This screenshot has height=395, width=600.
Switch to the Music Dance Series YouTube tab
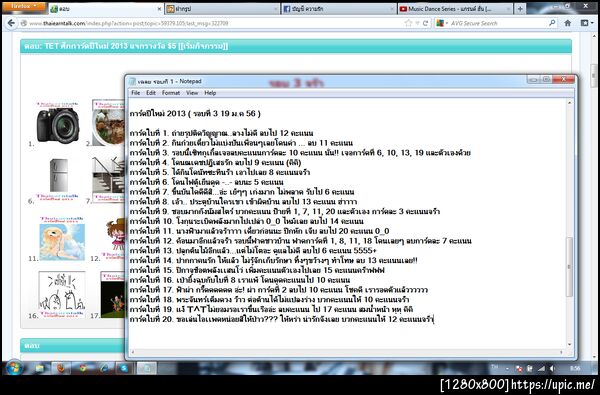[455, 9]
